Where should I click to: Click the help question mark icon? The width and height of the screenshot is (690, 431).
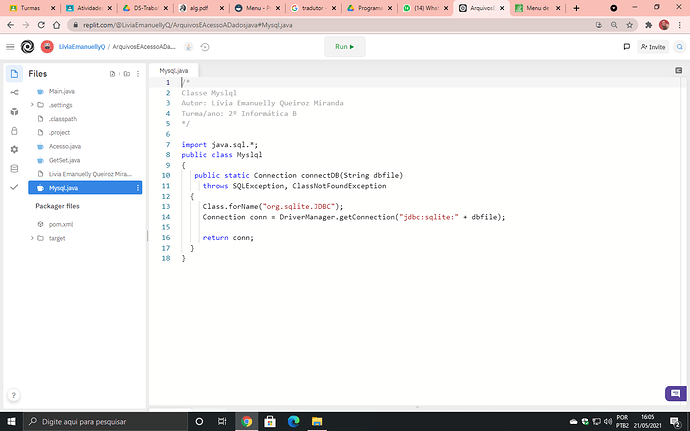14,395
